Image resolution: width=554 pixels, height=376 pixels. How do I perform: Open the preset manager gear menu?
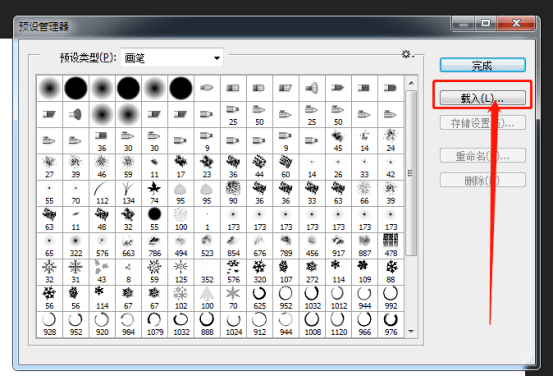(x=407, y=54)
